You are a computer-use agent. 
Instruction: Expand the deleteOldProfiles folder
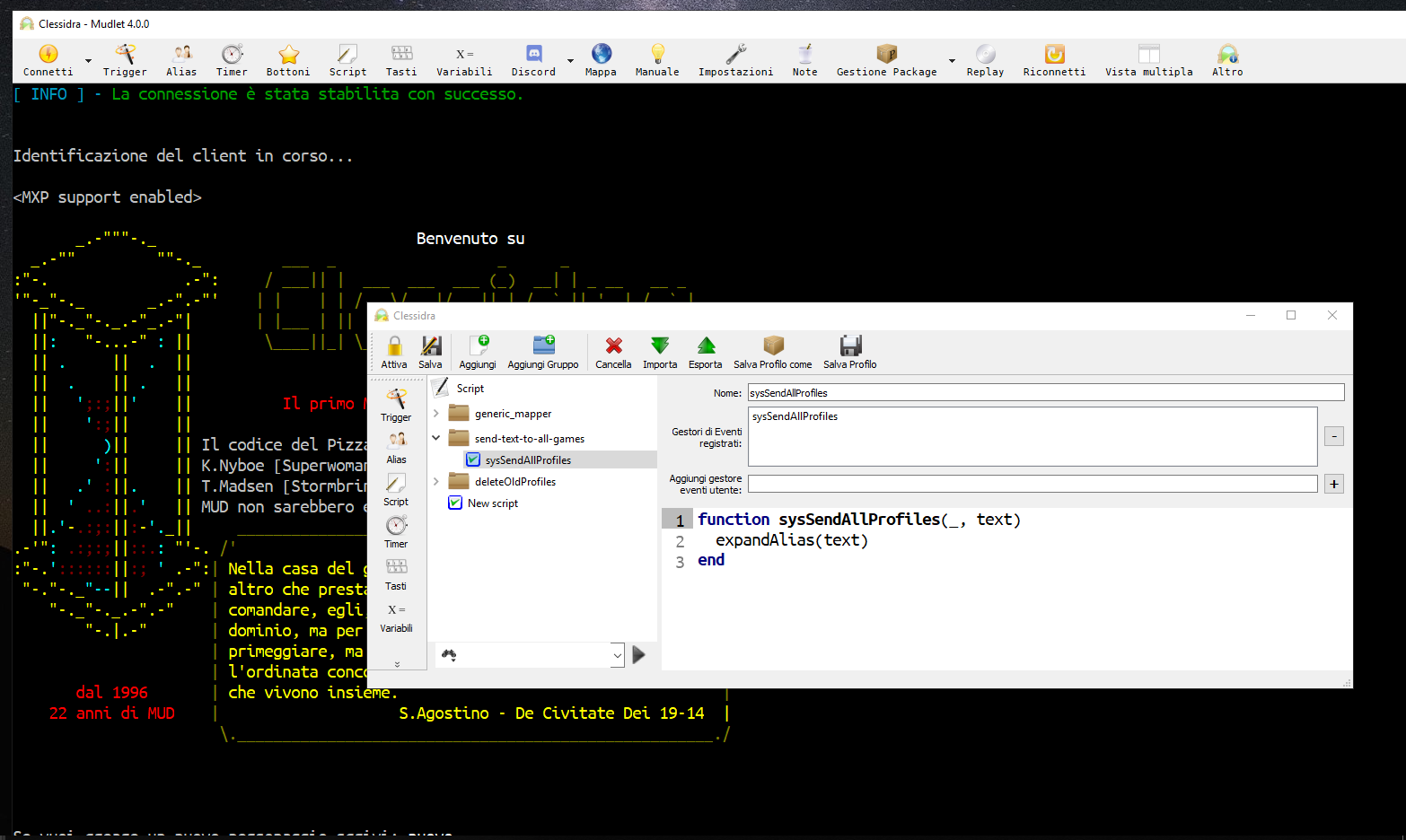click(436, 482)
